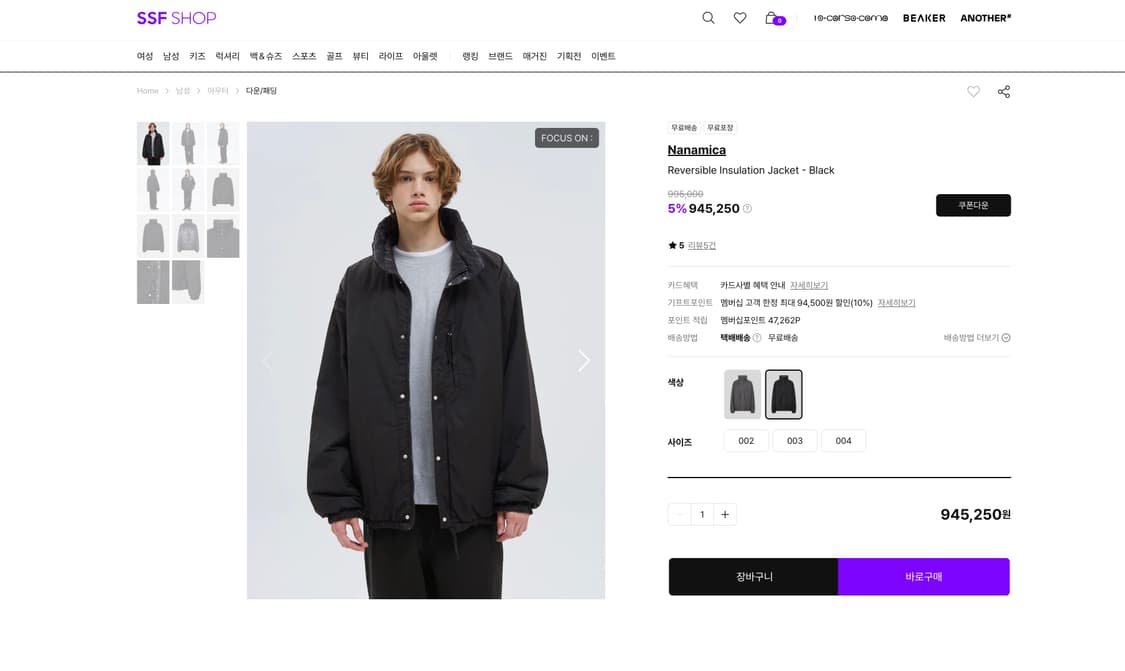Open wishlist heart in header

[740, 18]
